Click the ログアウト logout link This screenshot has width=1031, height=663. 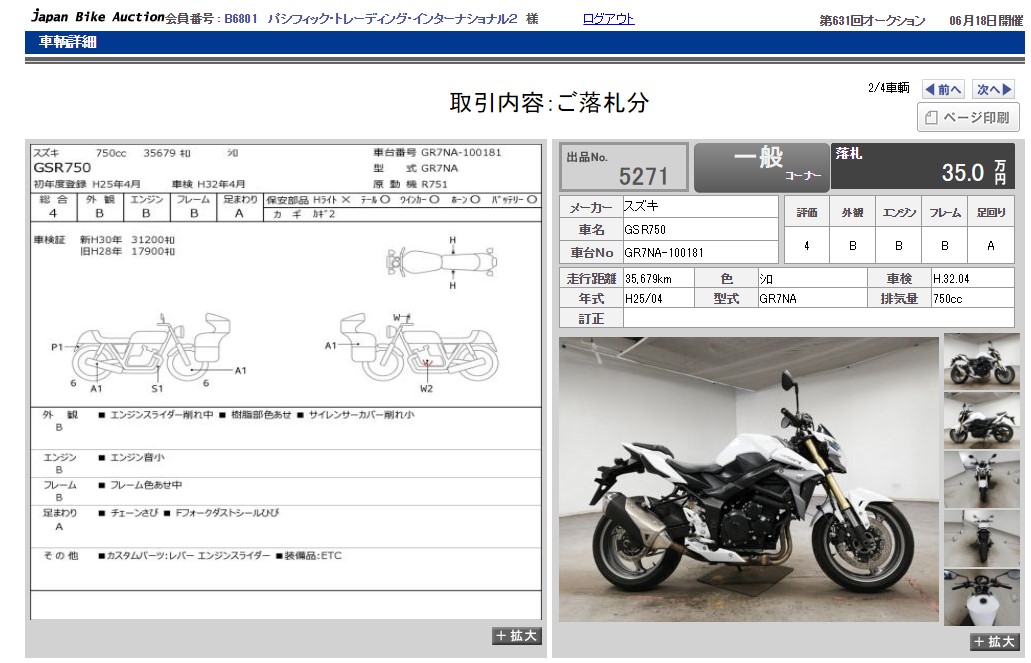(608, 19)
